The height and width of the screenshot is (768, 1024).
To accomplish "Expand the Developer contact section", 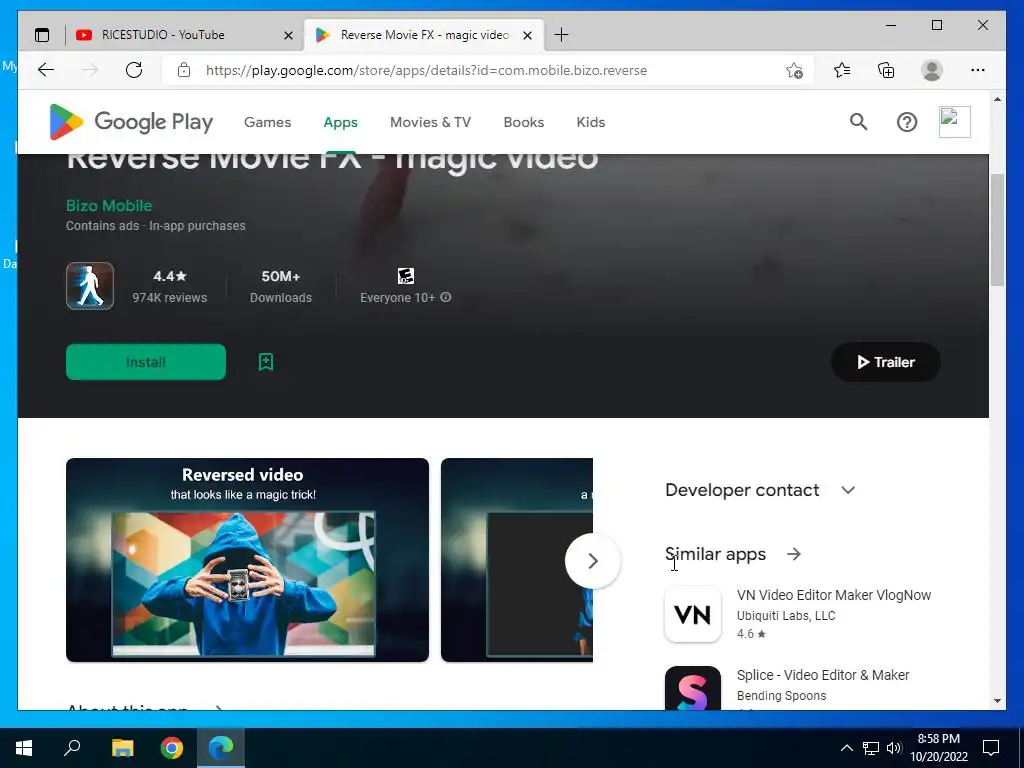I will click(848, 490).
